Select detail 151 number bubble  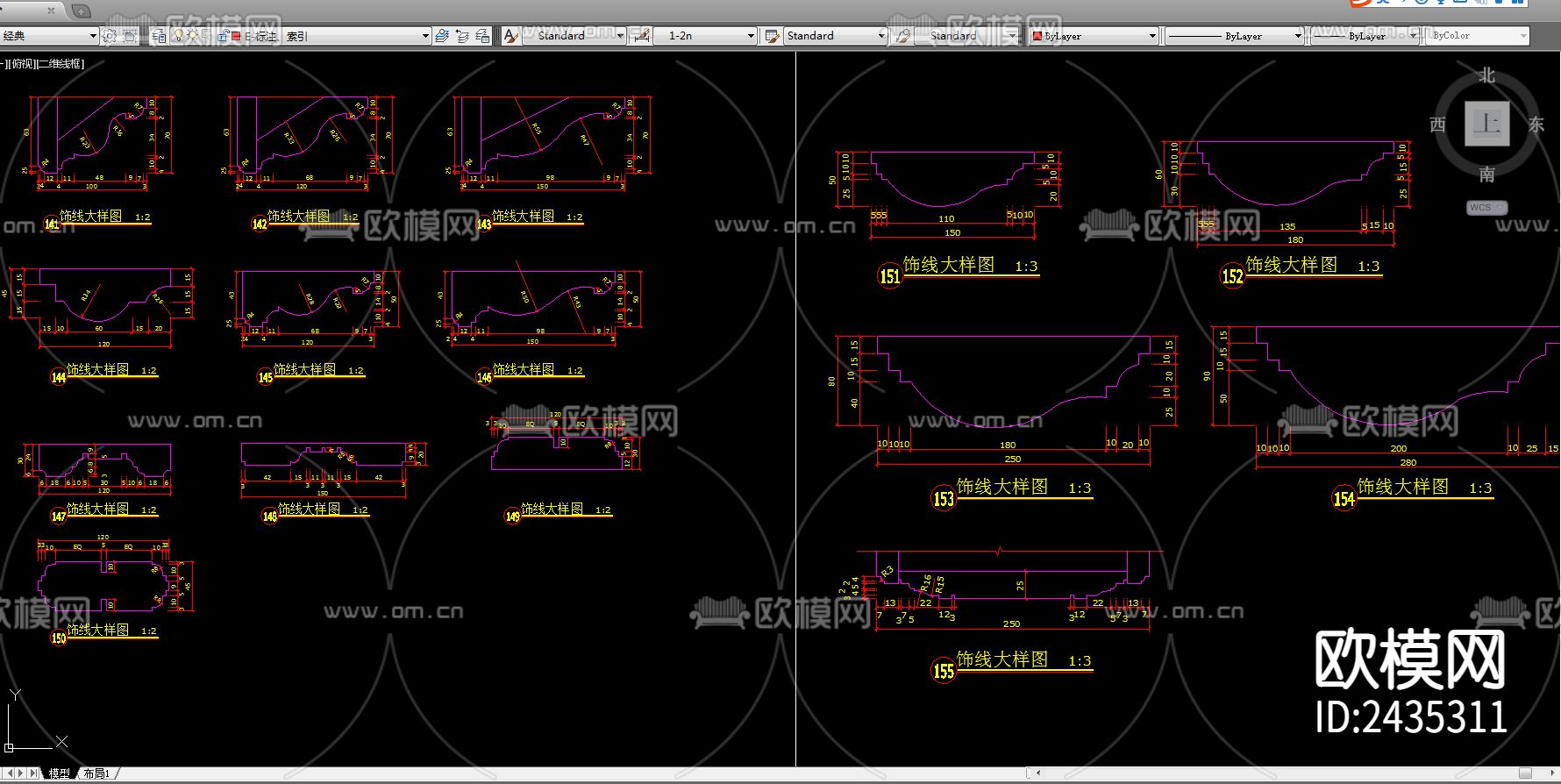(x=890, y=276)
